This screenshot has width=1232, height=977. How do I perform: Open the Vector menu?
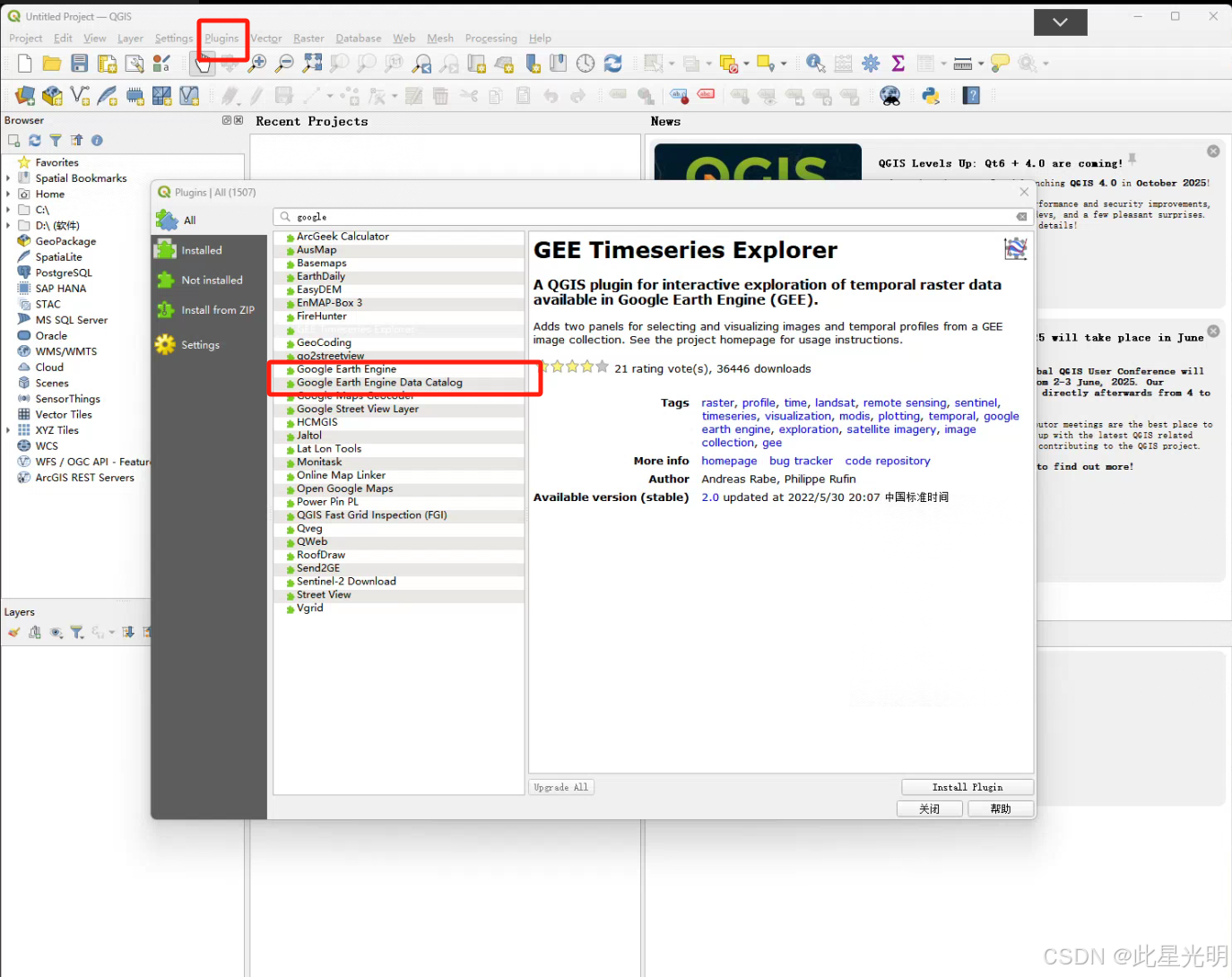(266, 39)
